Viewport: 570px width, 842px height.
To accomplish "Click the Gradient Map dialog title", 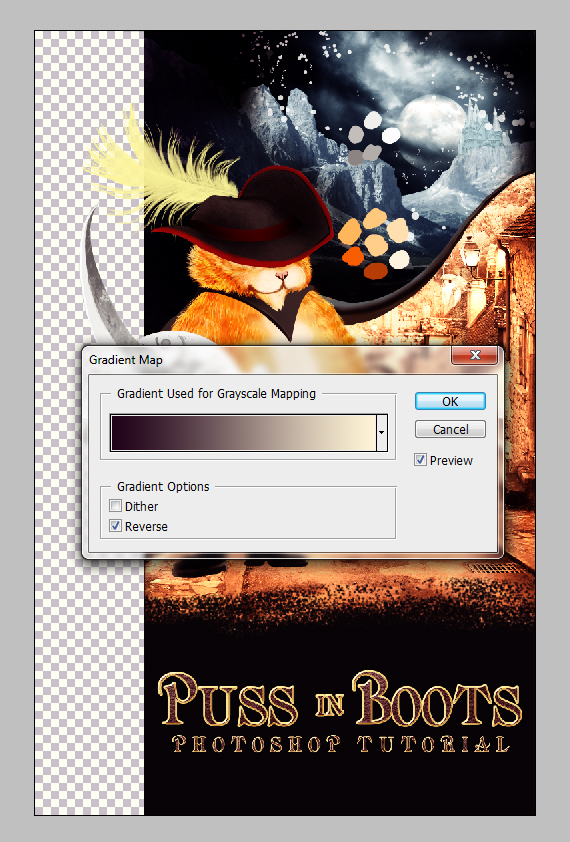I will point(126,360).
